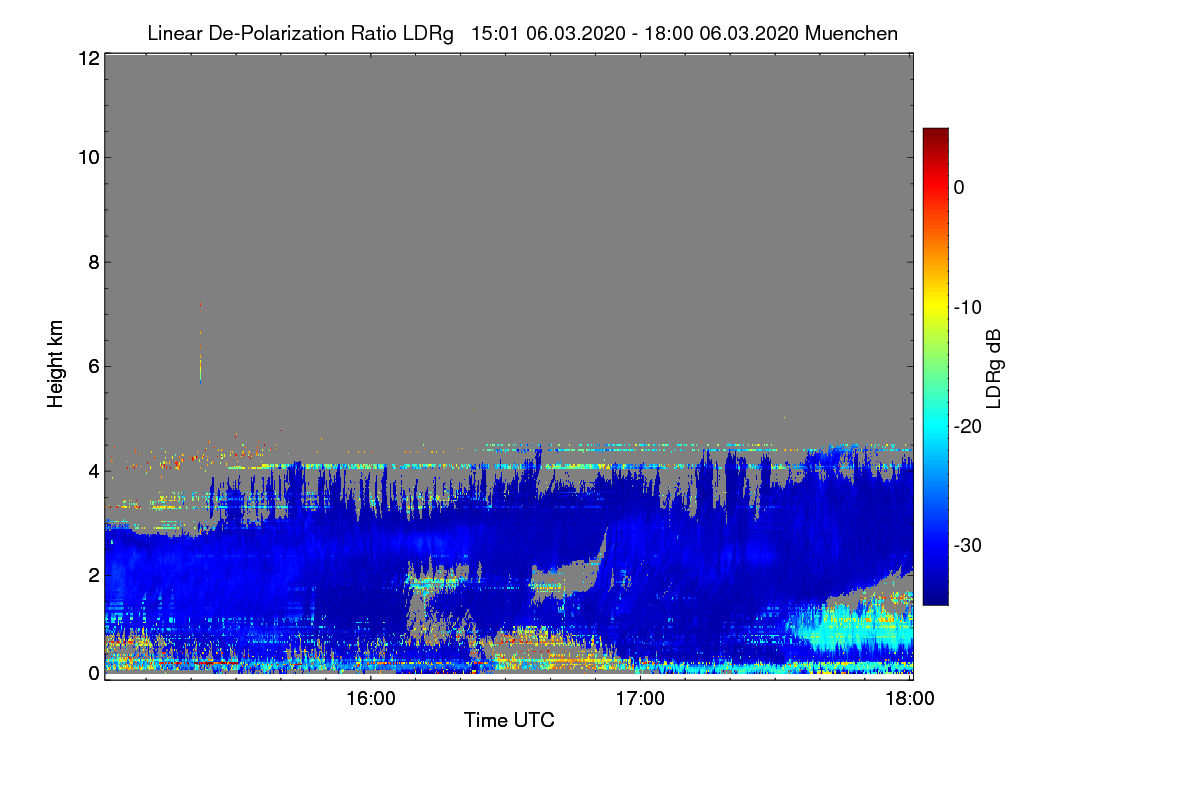The height and width of the screenshot is (800, 1200).
Task: Click the isolated vertical streak near 6 km
Action: pyautogui.click(x=201, y=343)
